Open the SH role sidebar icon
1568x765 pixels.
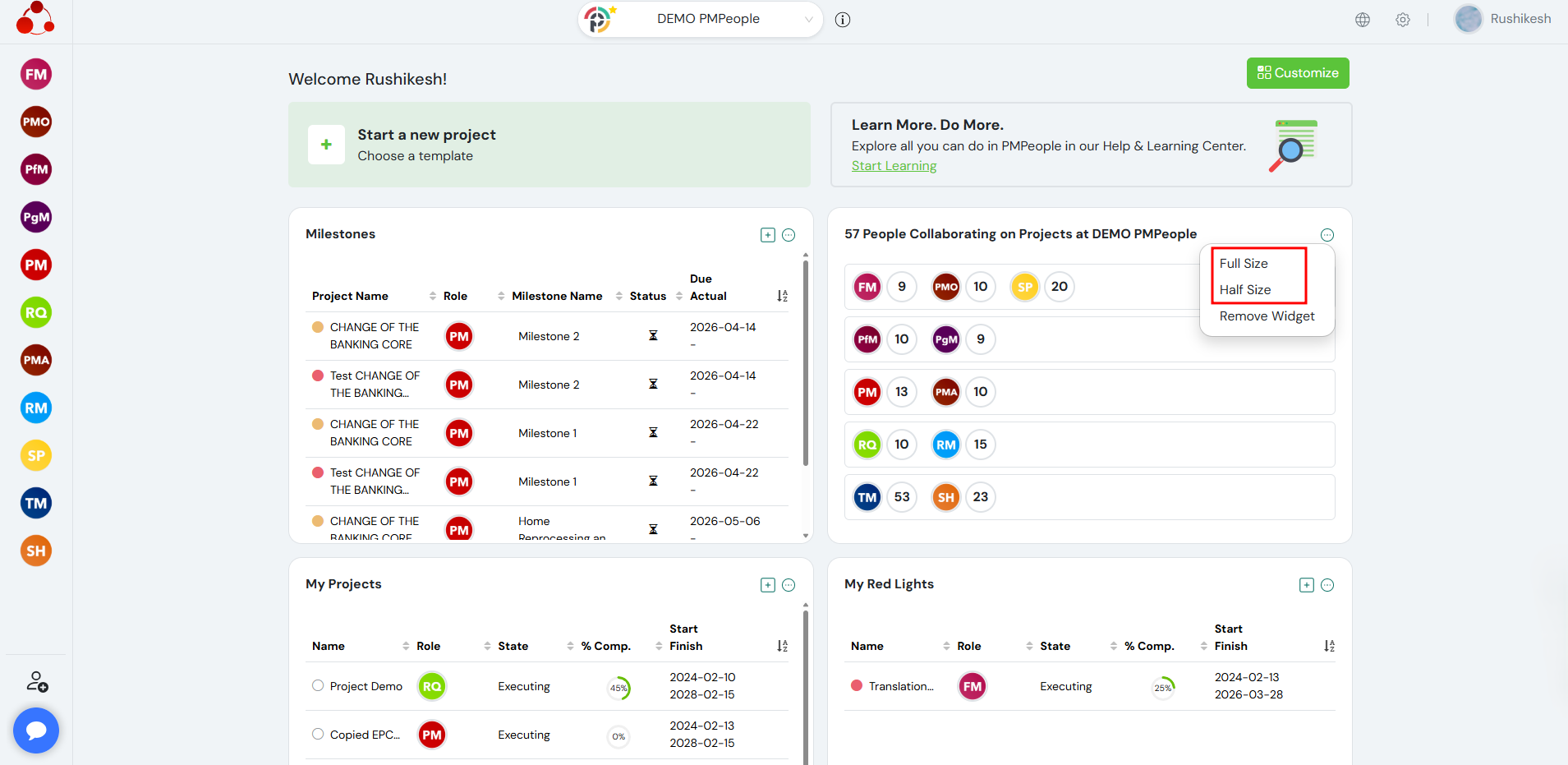point(36,551)
